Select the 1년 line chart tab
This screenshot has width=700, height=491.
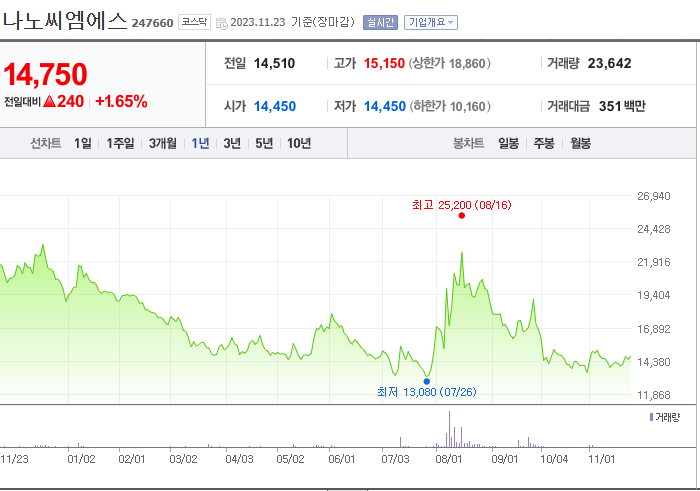[200, 143]
